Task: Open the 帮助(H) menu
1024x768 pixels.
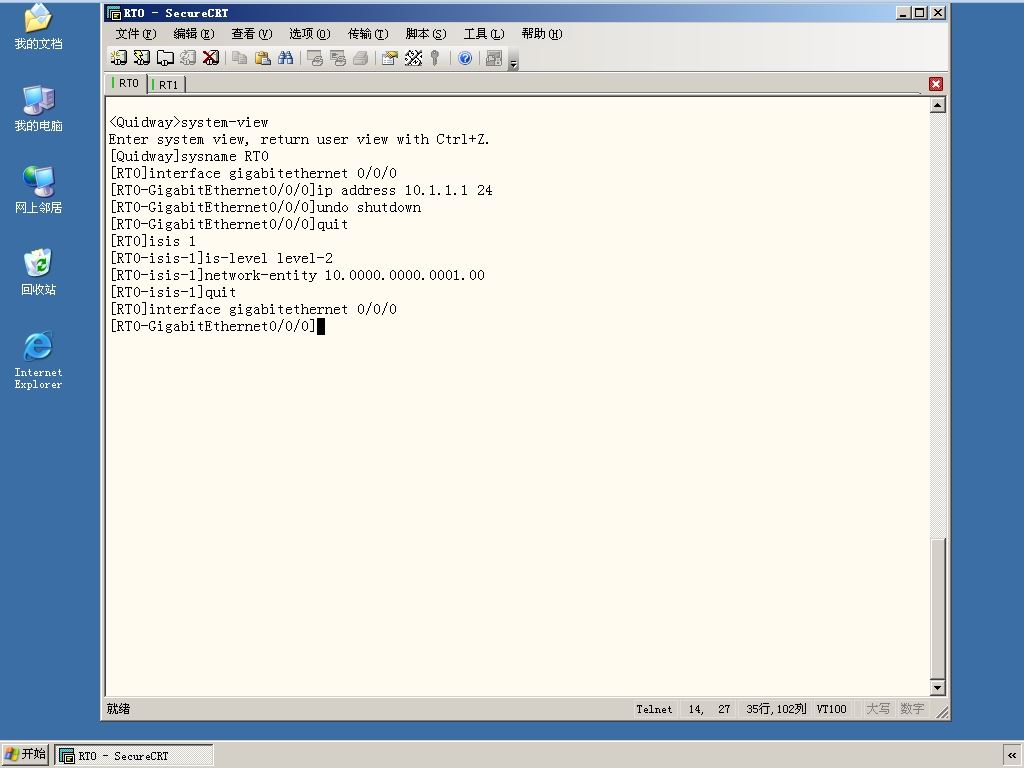Action: 542,34
